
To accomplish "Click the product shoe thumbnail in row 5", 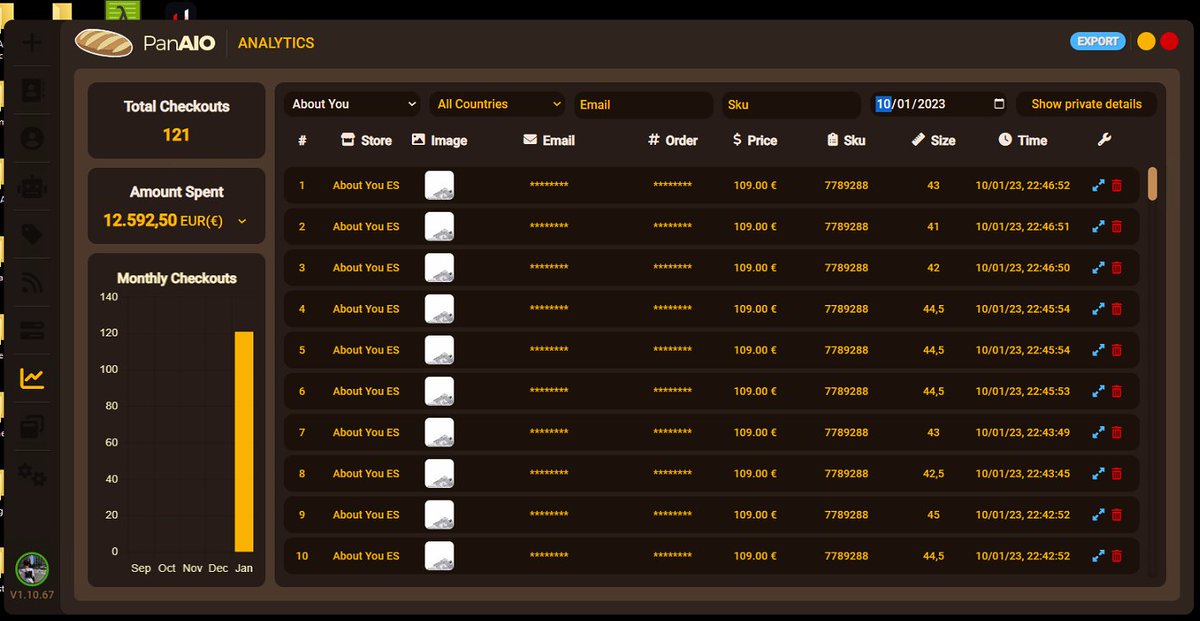I will (x=439, y=350).
